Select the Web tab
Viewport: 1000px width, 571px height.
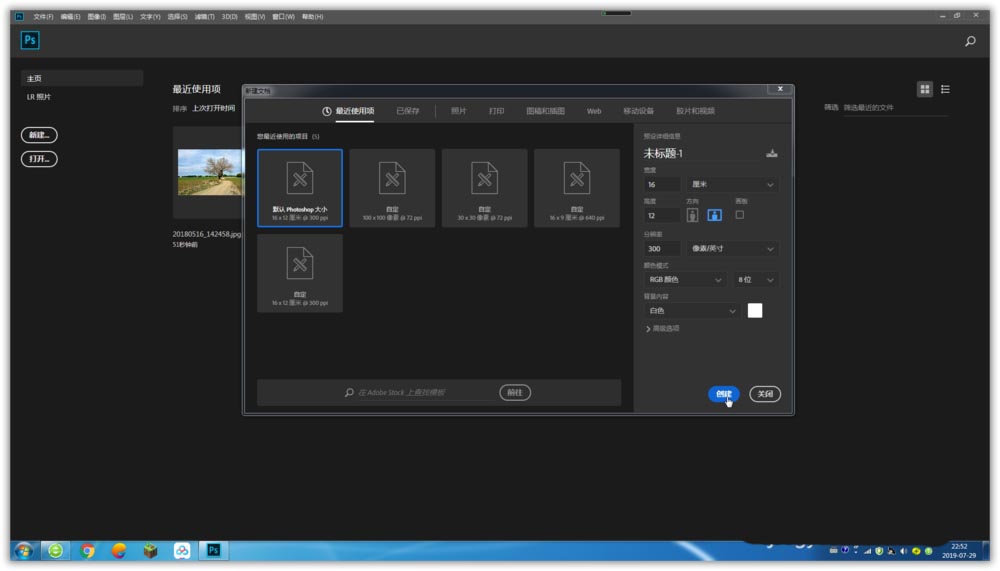[594, 111]
